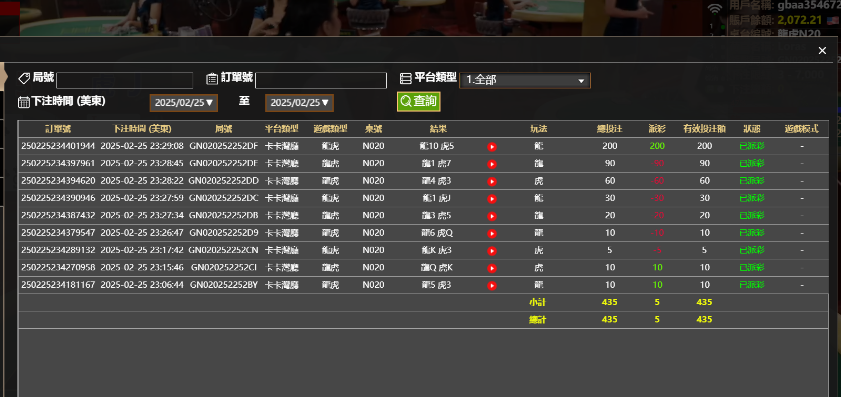Select order number 250225234397961
Screen dimensions: 841x397
pyautogui.click(x=58, y=163)
